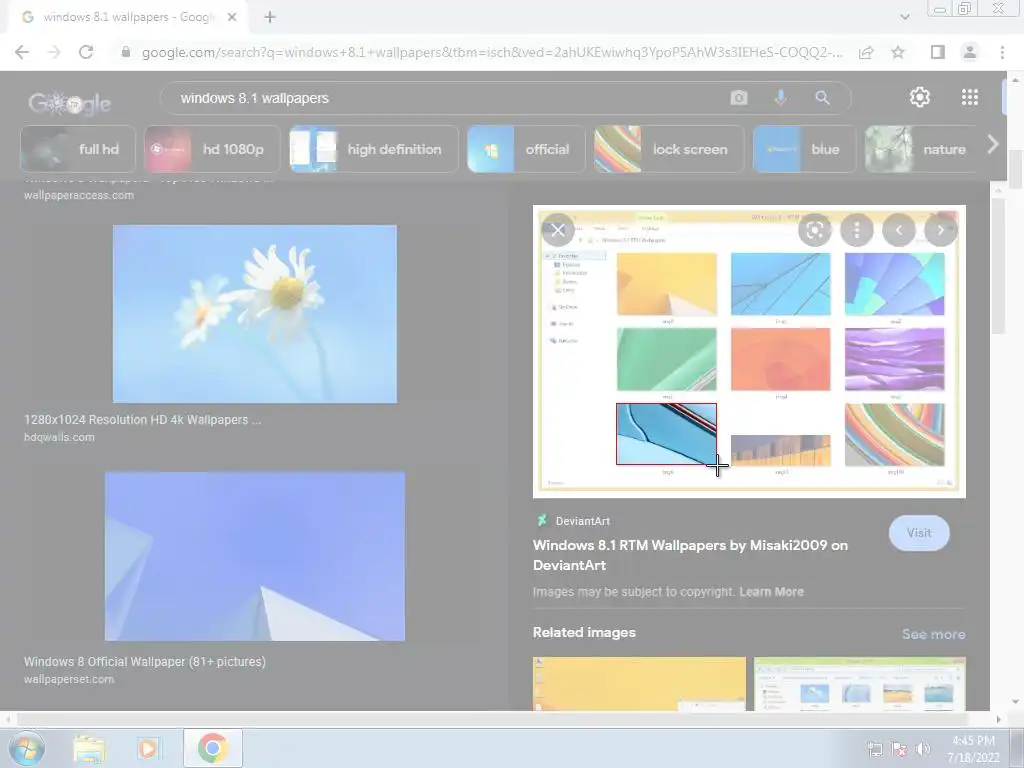Open the yellow related image thumbnail
This screenshot has width=1024, height=768.
tap(639, 684)
